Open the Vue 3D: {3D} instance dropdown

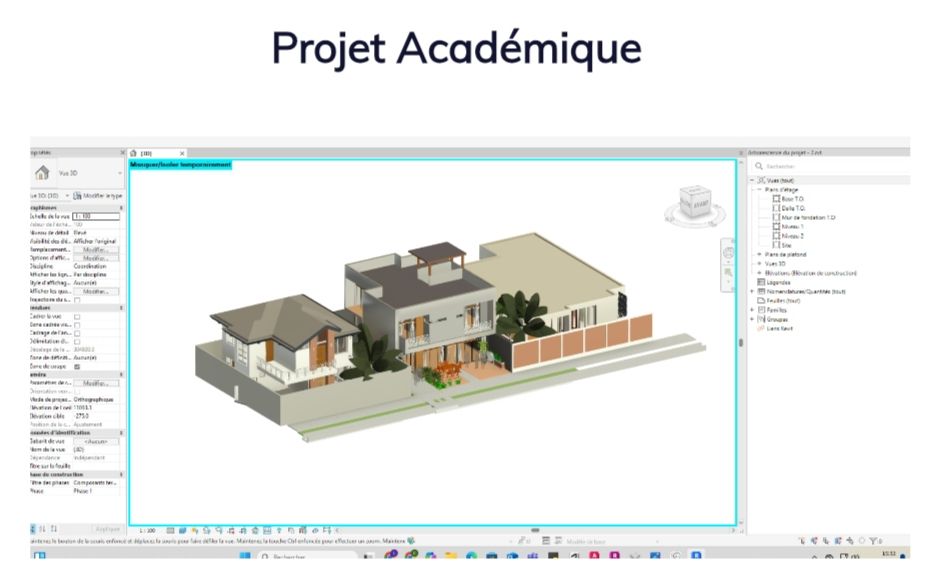[x=67, y=196]
